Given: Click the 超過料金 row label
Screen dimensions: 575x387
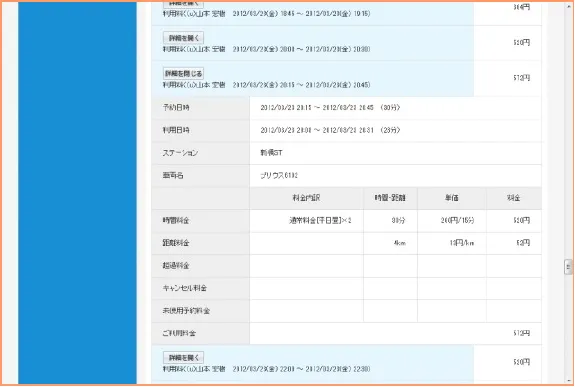Looking at the screenshot, I should click(x=176, y=266).
